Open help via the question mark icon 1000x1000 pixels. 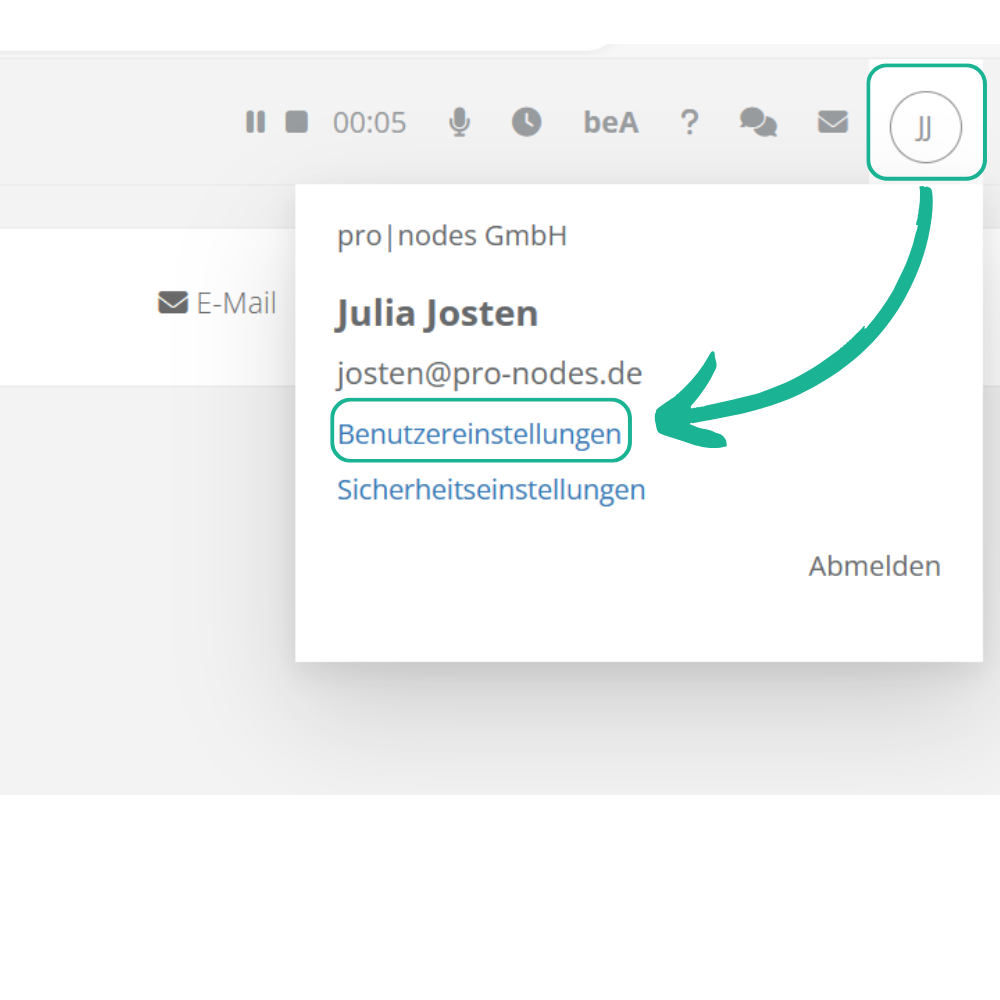pyautogui.click(x=688, y=123)
